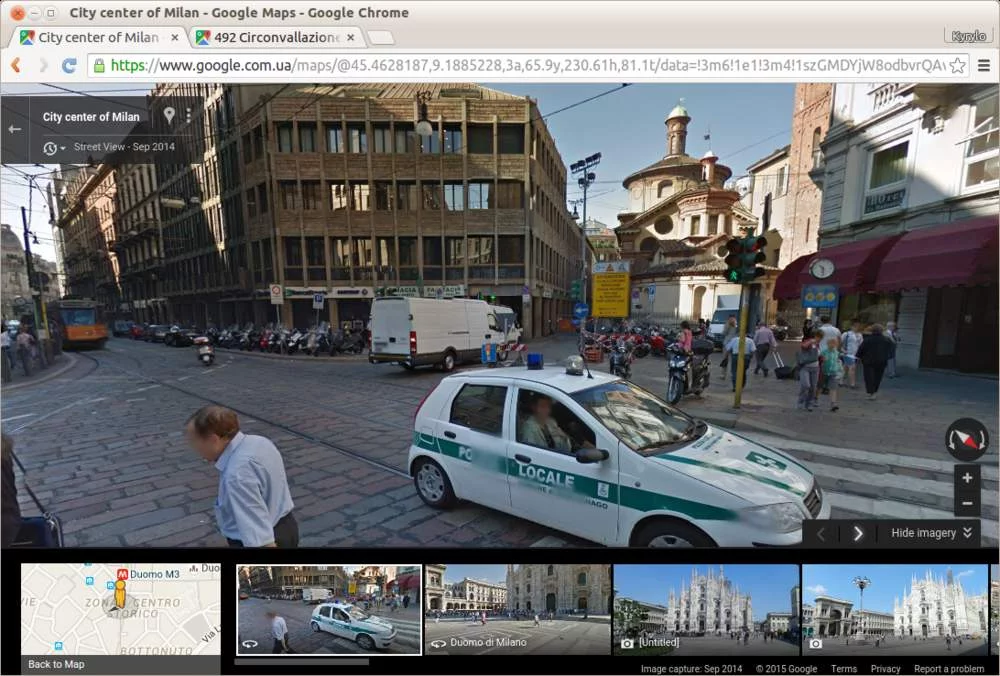Reload the page
This screenshot has height=676, width=1000.
(69, 65)
